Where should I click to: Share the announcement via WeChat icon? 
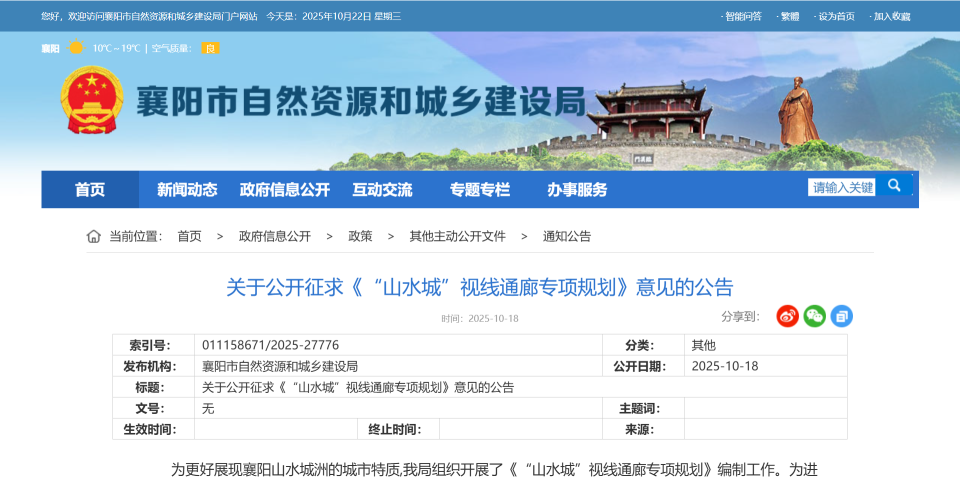click(814, 316)
